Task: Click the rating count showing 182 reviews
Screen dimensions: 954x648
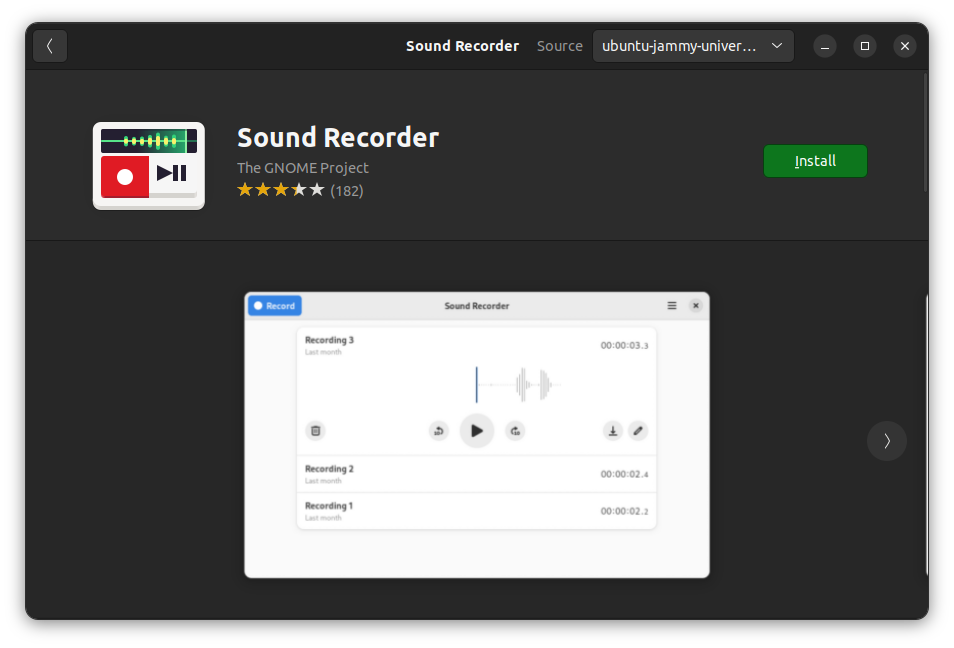Action: [x=346, y=190]
